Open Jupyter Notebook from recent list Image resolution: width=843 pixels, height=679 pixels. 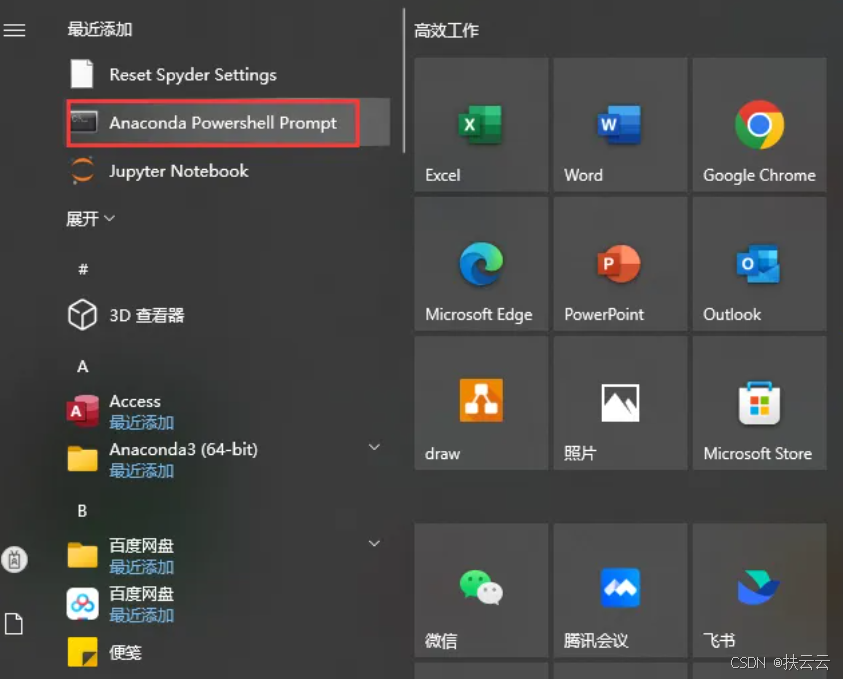228,171
